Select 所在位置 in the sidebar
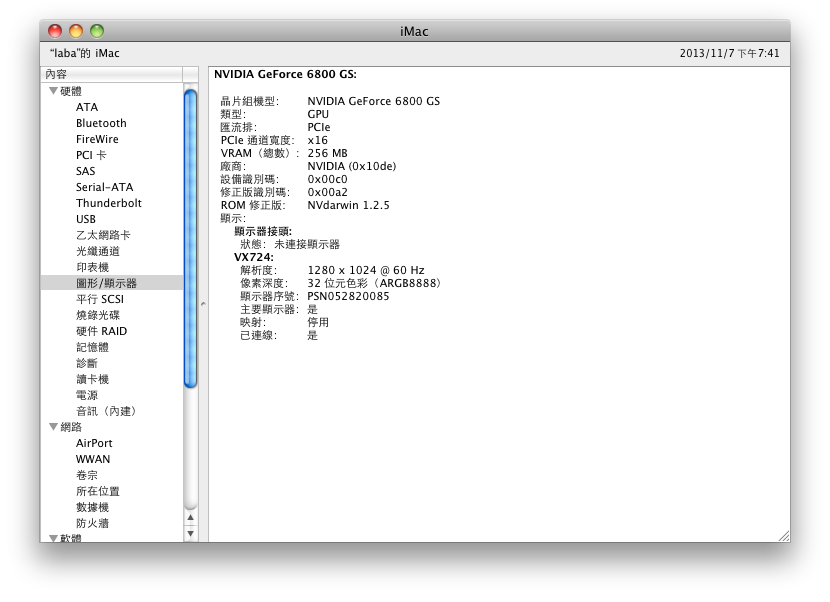Screen dimensions: 830x602 coord(98,491)
